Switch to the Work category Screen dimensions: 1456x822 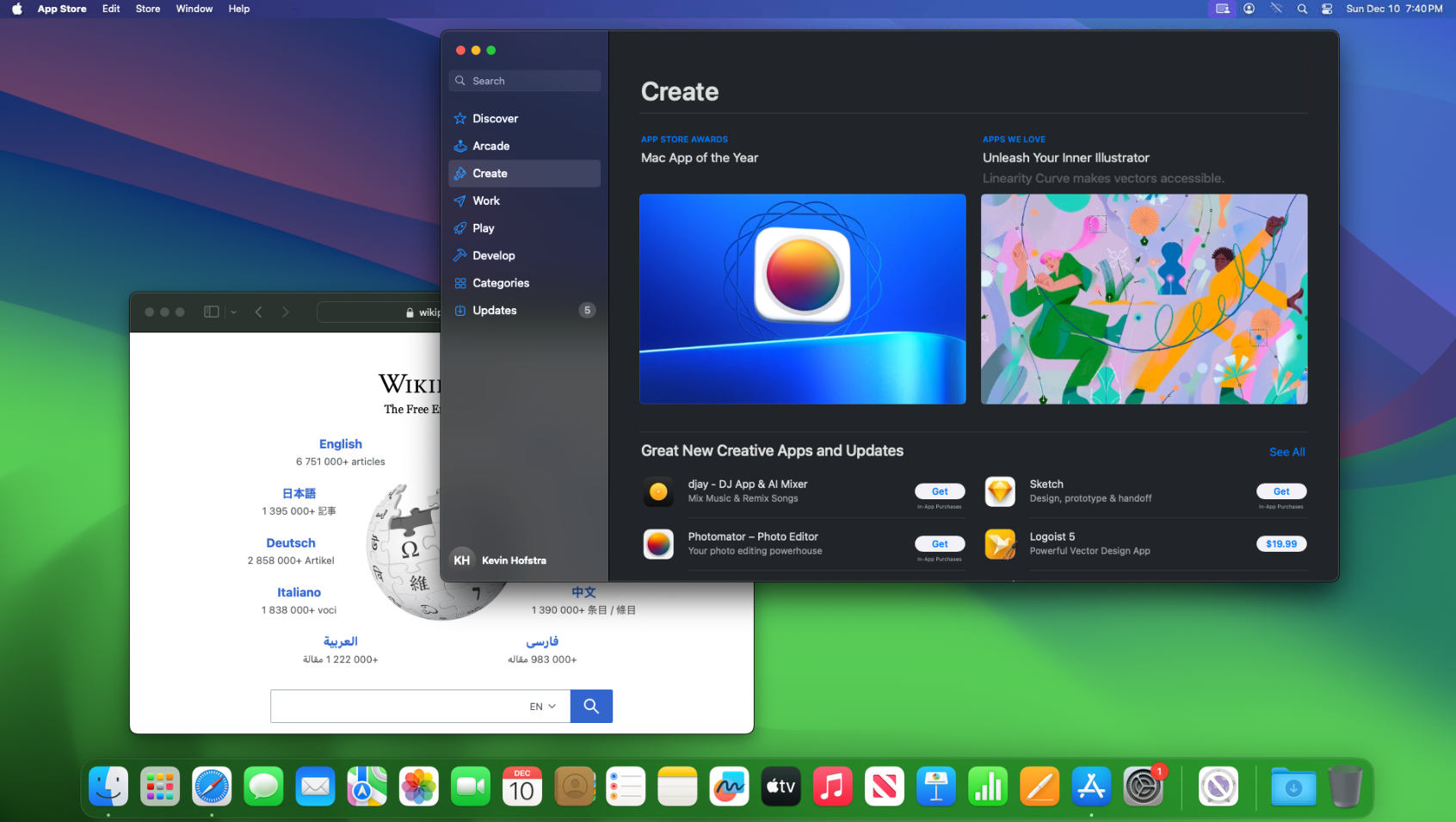tap(486, 201)
